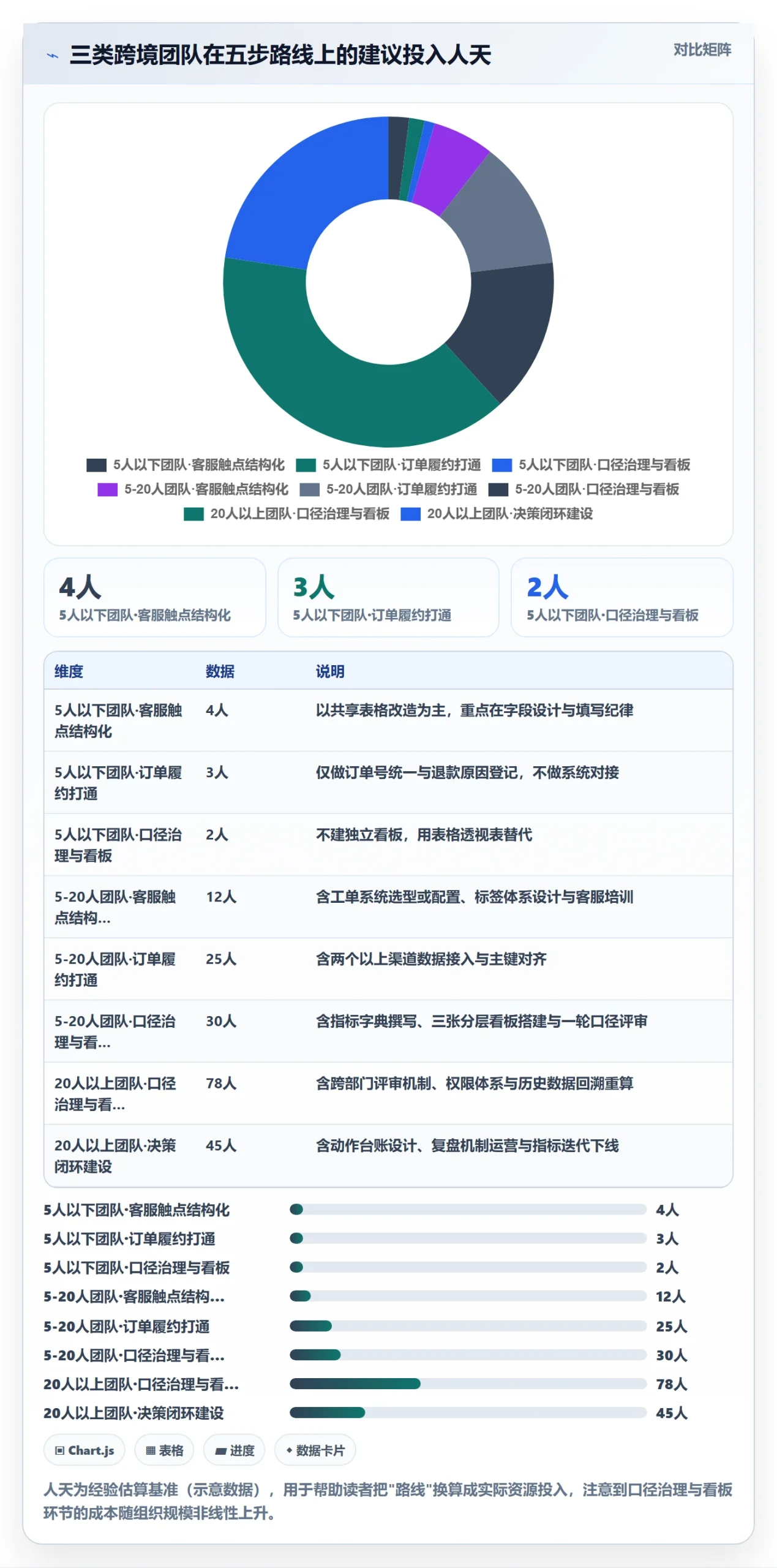Viewport: 777px width, 1568px height.
Task: Click progress bar for 5人以下团队·客服触点结构化
Action: [468, 1209]
